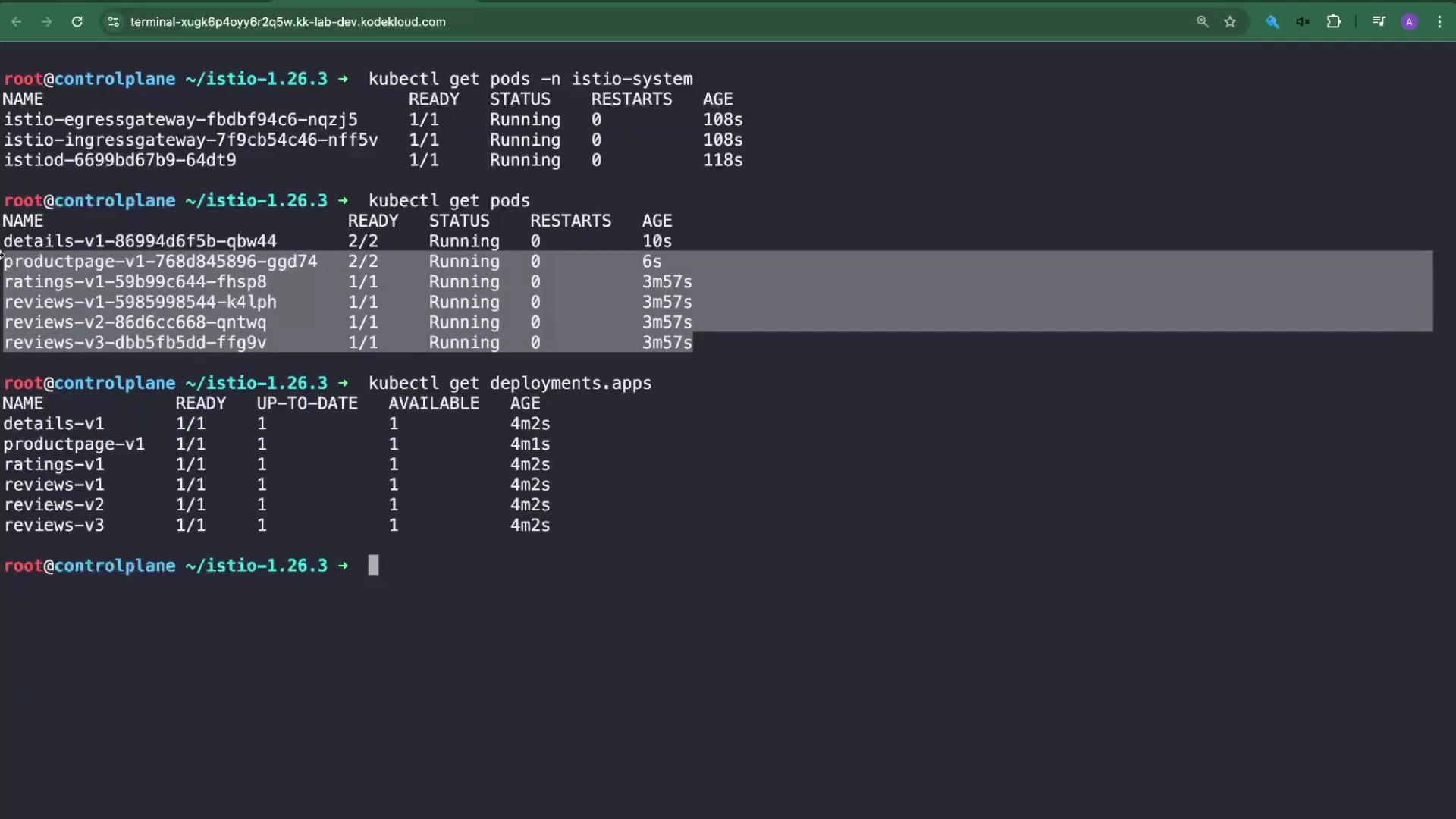Open the media control icon
Viewport: 1456px width, 819px height.
click(x=1379, y=22)
